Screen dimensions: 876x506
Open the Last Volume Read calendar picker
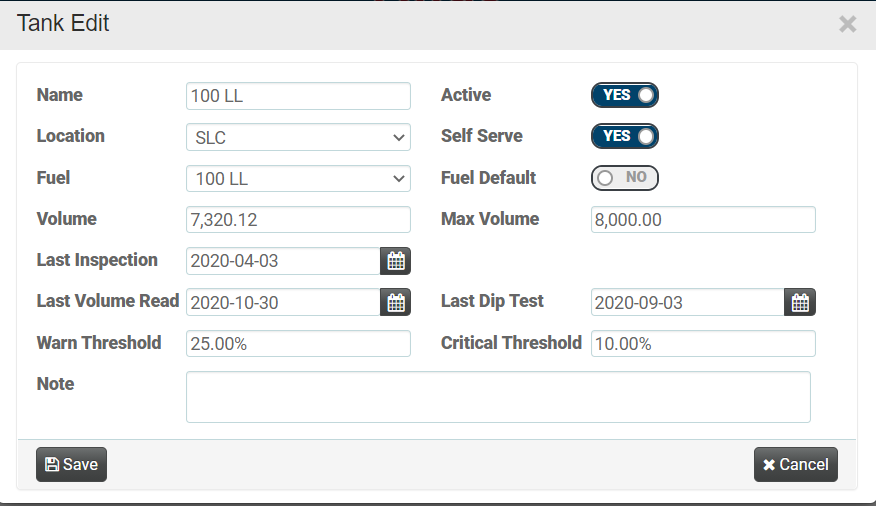[396, 302]
